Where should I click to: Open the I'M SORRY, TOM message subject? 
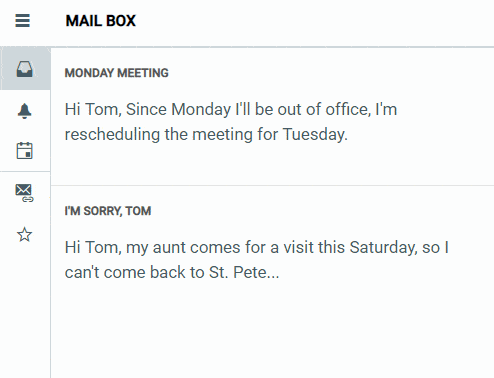click(108, 211)
